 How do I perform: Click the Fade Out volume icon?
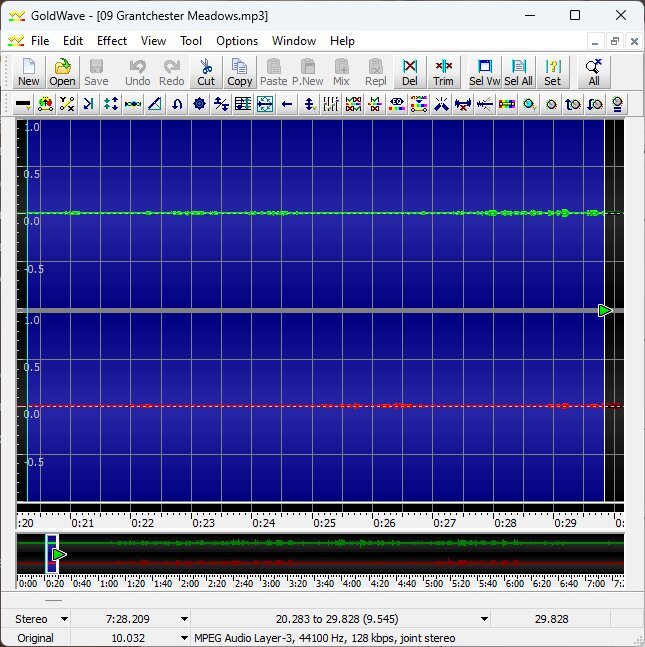pyautogui.click(x=595, y=104)
